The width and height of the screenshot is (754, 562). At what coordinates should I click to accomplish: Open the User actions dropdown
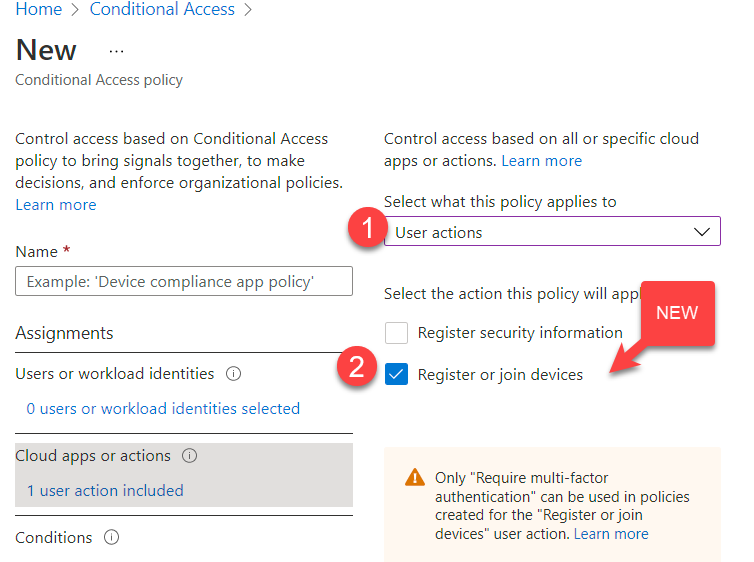(x=552, y=232)
